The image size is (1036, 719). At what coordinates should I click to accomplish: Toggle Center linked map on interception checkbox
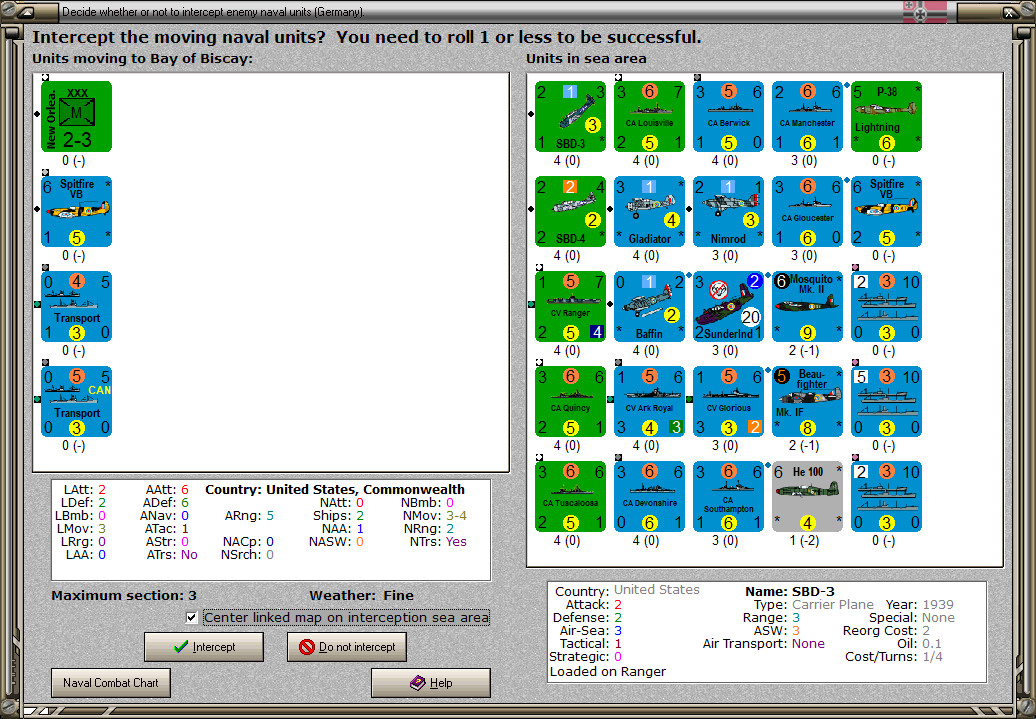tap(192, 618)
